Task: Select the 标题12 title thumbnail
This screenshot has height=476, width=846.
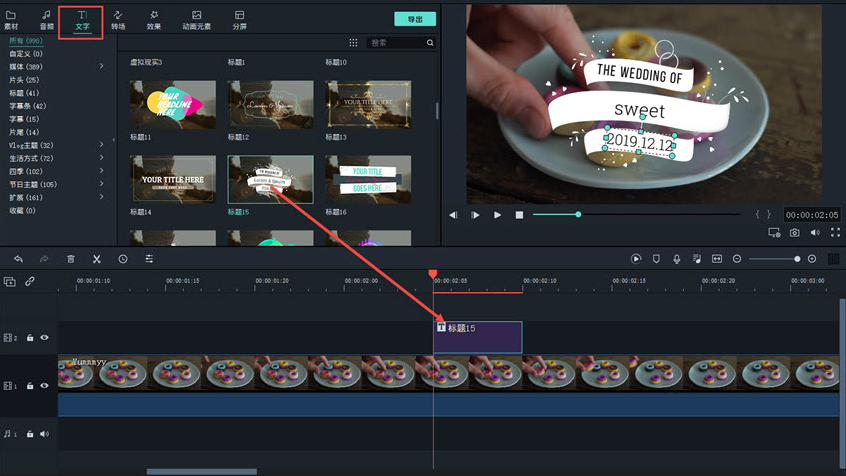Action: pyautogui.click(x=270, y=105)
